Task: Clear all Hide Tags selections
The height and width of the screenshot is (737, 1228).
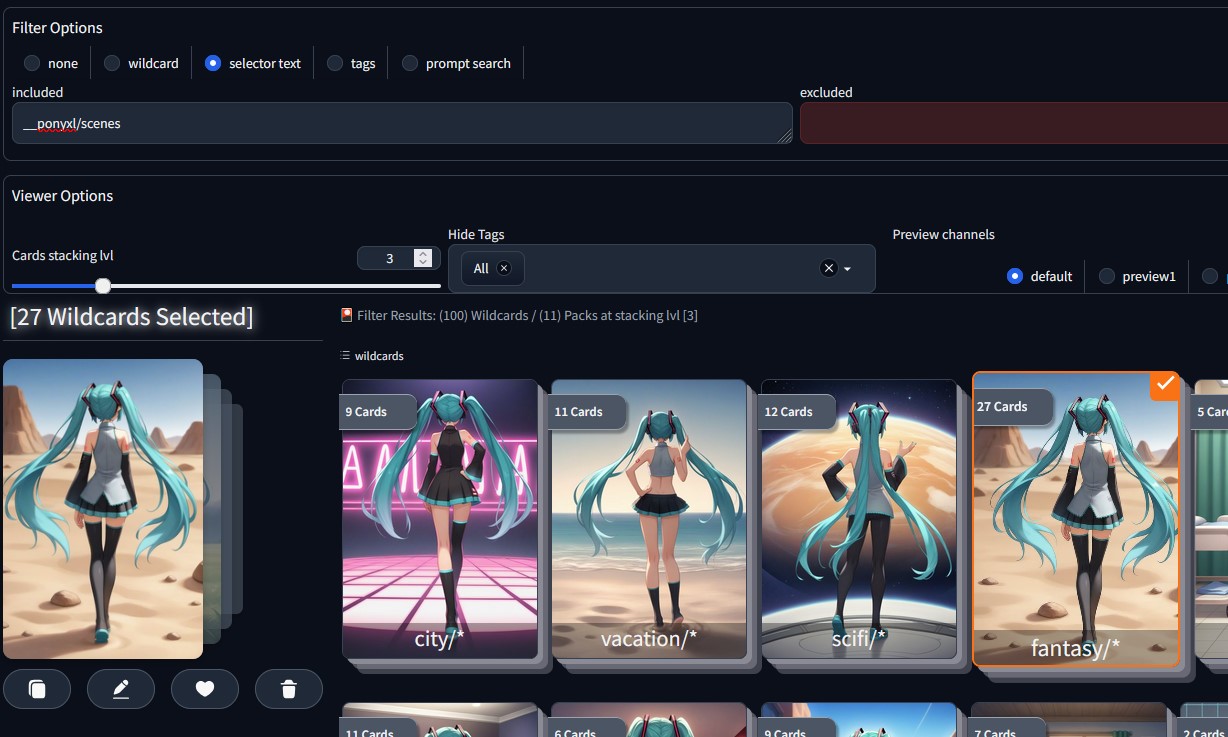Action: pyautogui.click(x=828, y=268)
